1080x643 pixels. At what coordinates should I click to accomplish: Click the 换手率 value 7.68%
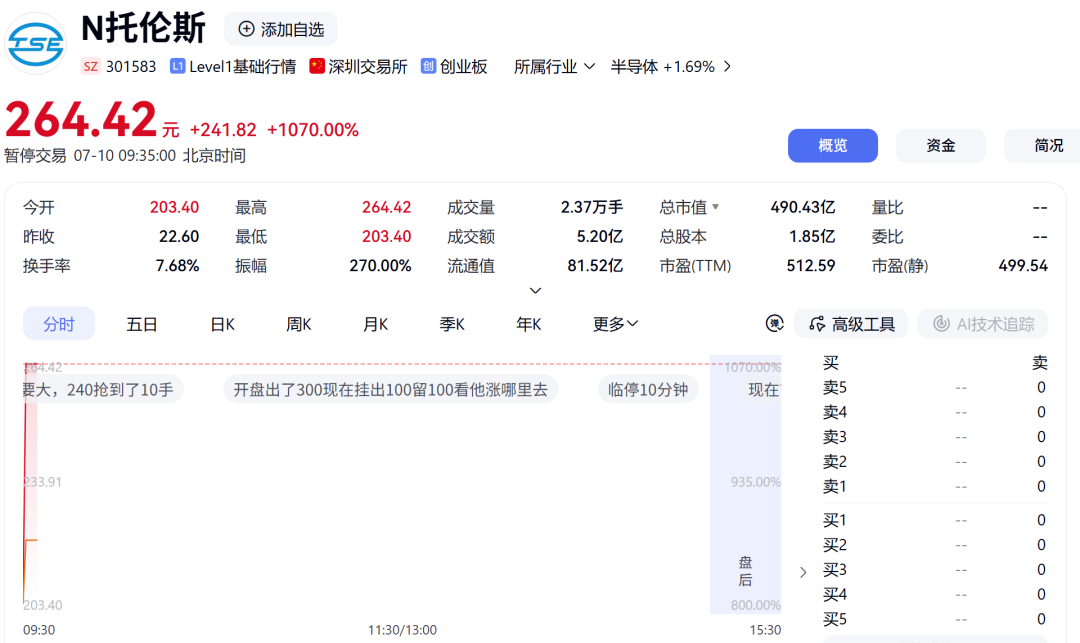[x=177, y=266]
